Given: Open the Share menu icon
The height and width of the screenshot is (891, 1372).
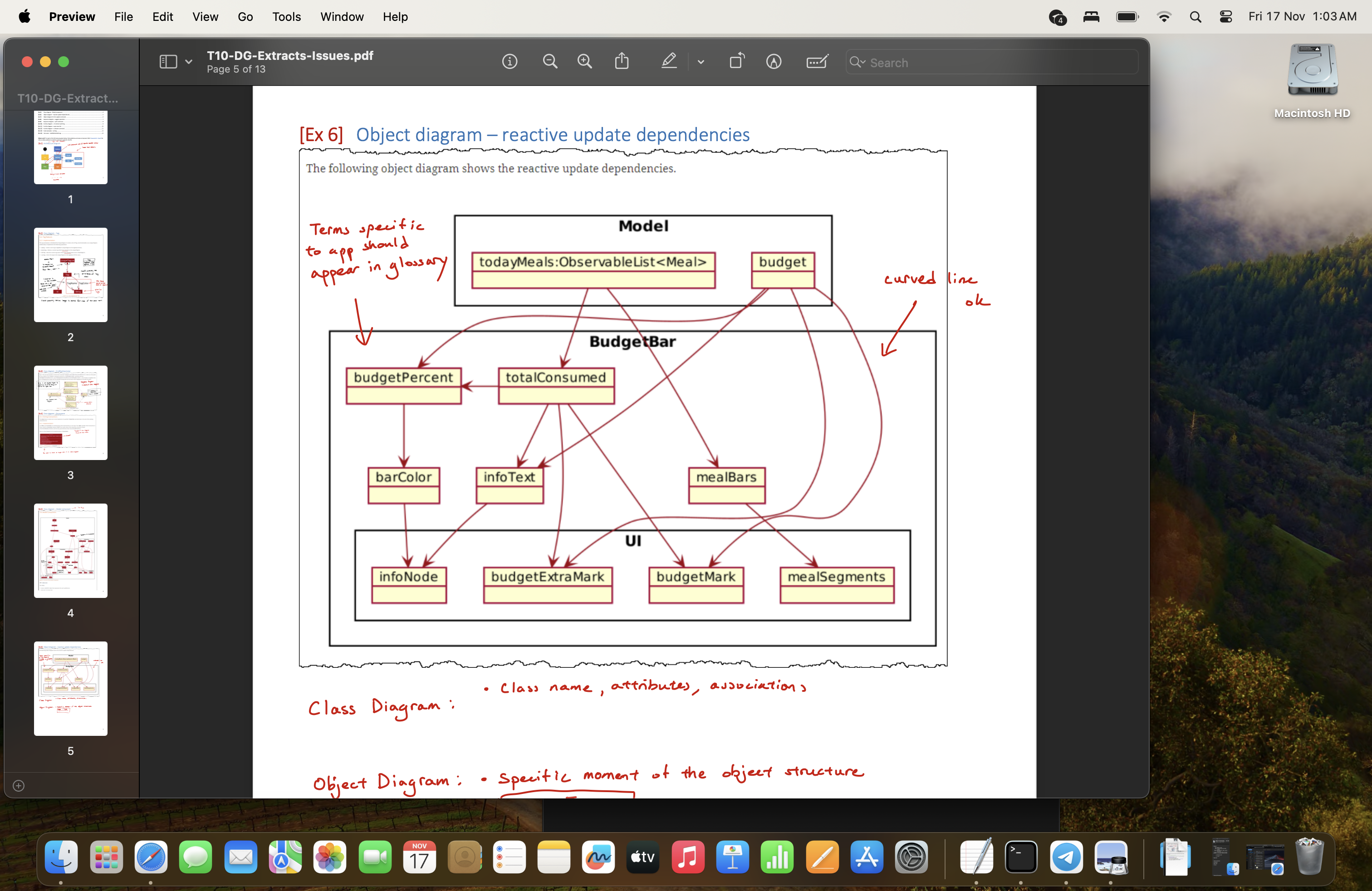Looking at the screenshot, I should pyautogui.click(x=622, y=62).
